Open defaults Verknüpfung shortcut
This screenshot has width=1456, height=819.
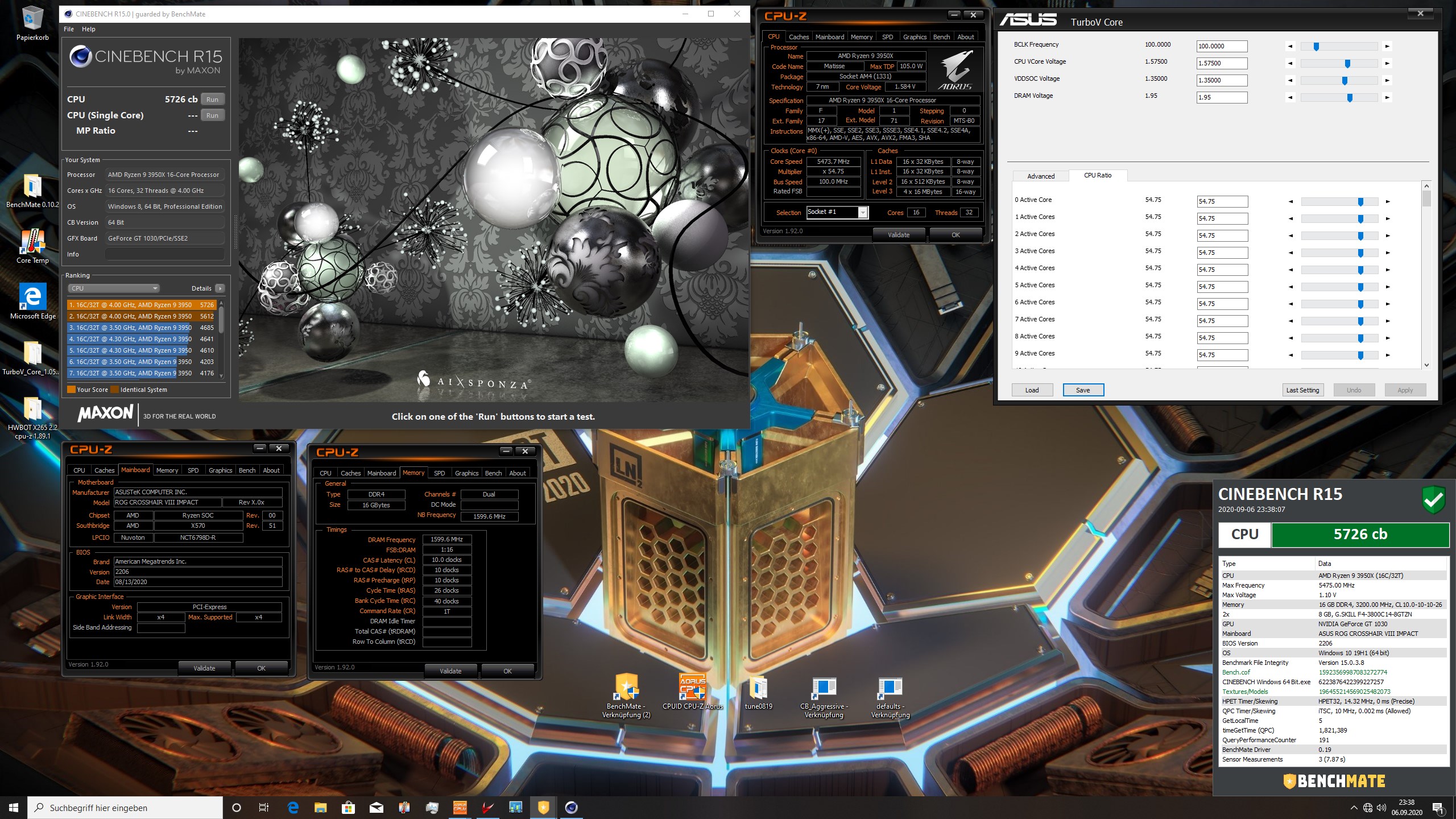click(890, 697)
